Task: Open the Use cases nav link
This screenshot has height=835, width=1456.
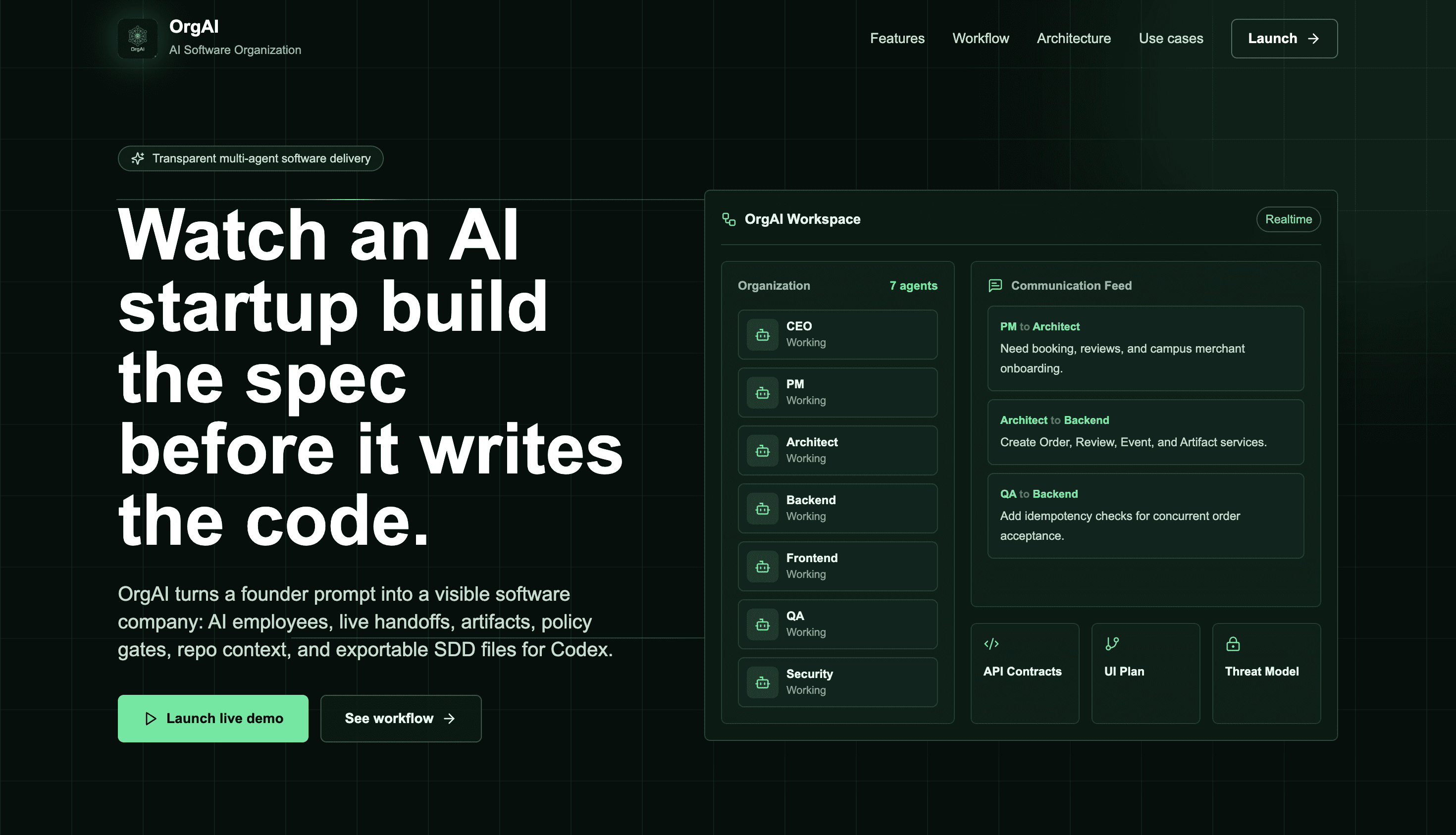Action: click(x=1170, y=39)
